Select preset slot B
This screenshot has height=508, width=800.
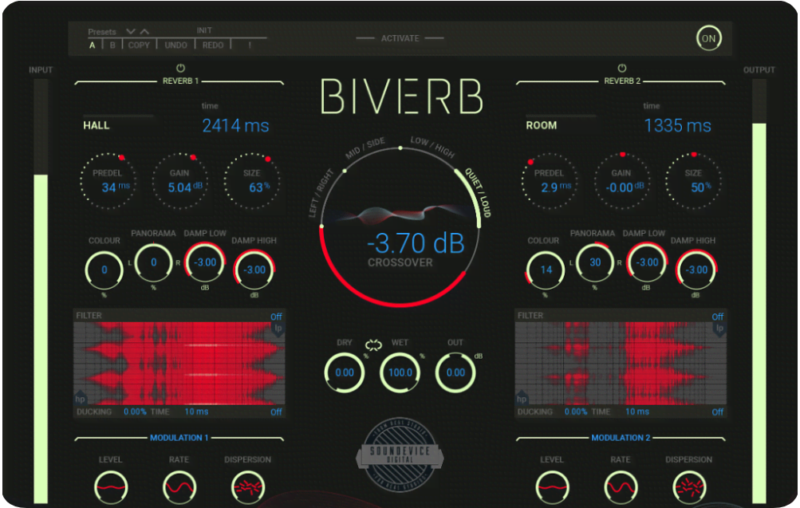112,45
